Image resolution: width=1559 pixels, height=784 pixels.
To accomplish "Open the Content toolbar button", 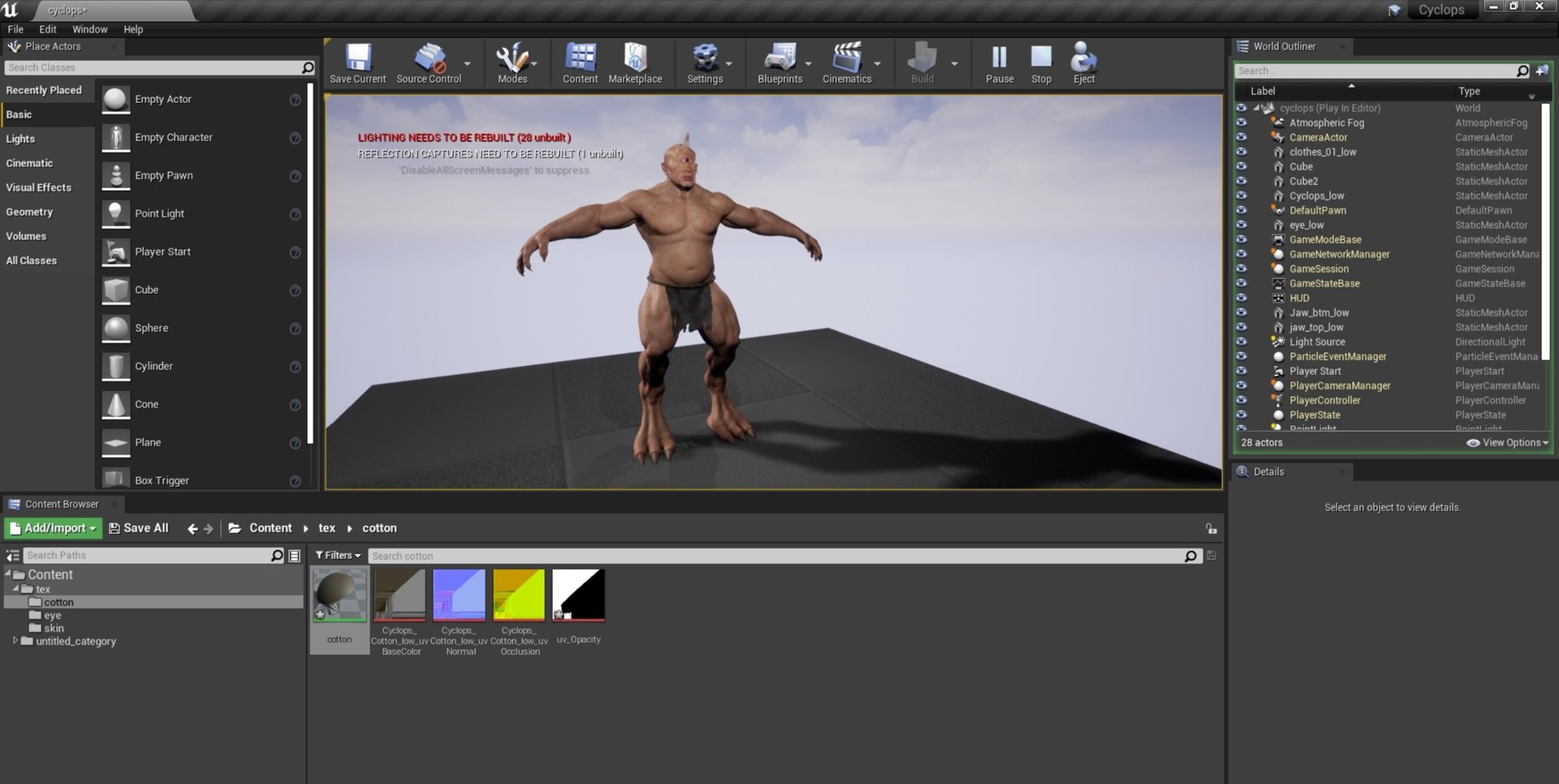I will coord(580,63).
